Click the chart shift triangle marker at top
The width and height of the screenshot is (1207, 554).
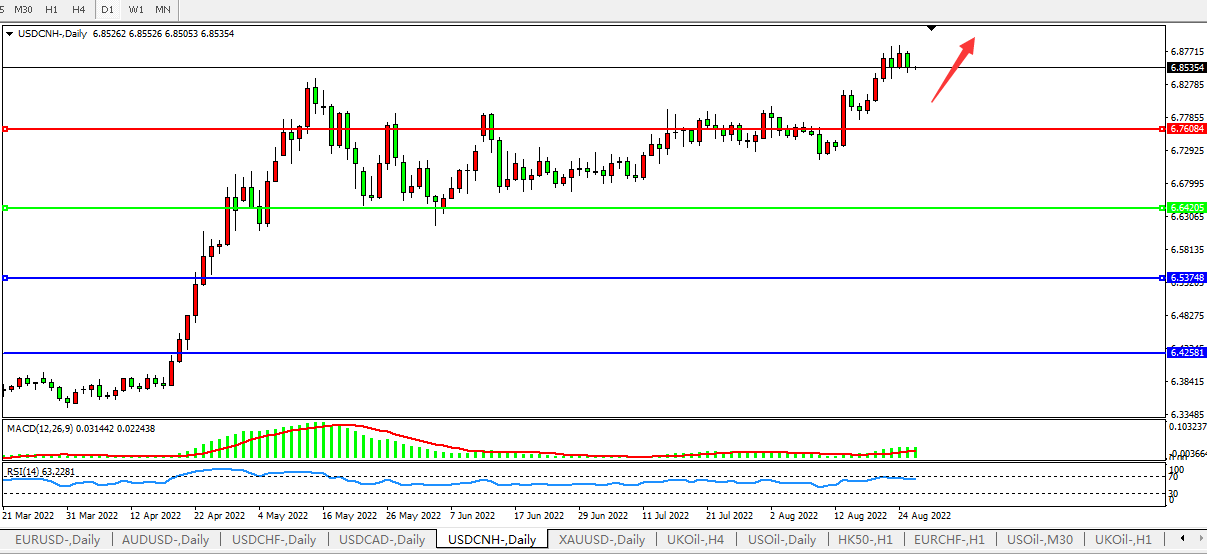point(931,28)
